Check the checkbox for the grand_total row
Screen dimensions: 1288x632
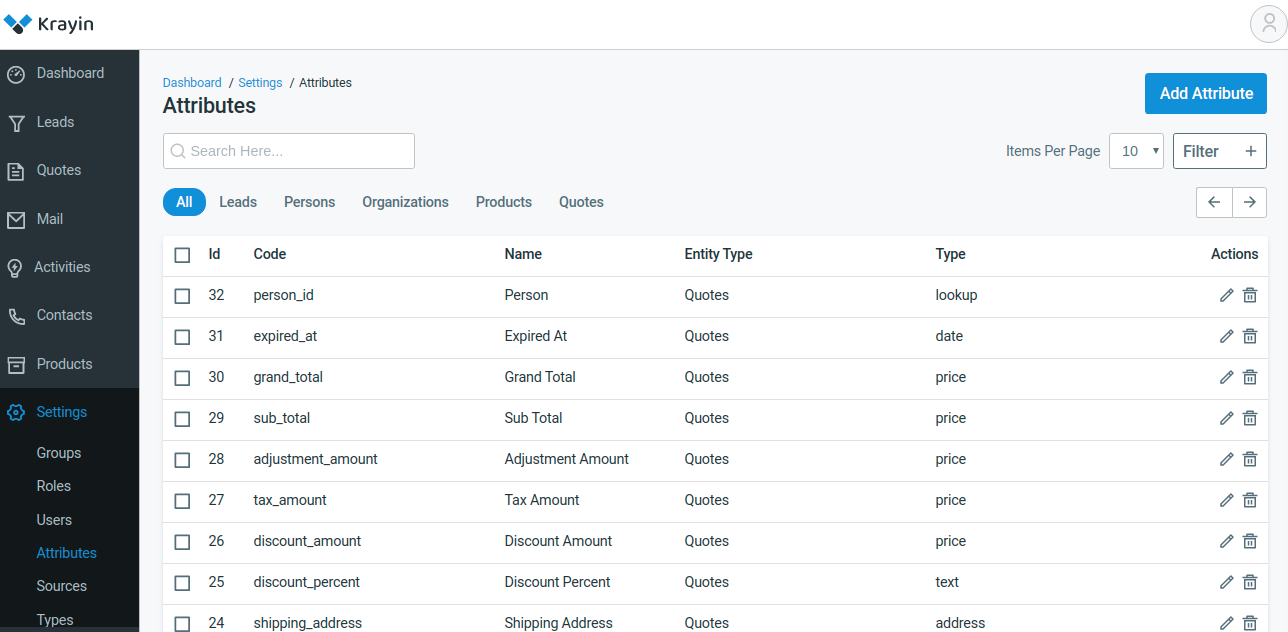(182, 377)
